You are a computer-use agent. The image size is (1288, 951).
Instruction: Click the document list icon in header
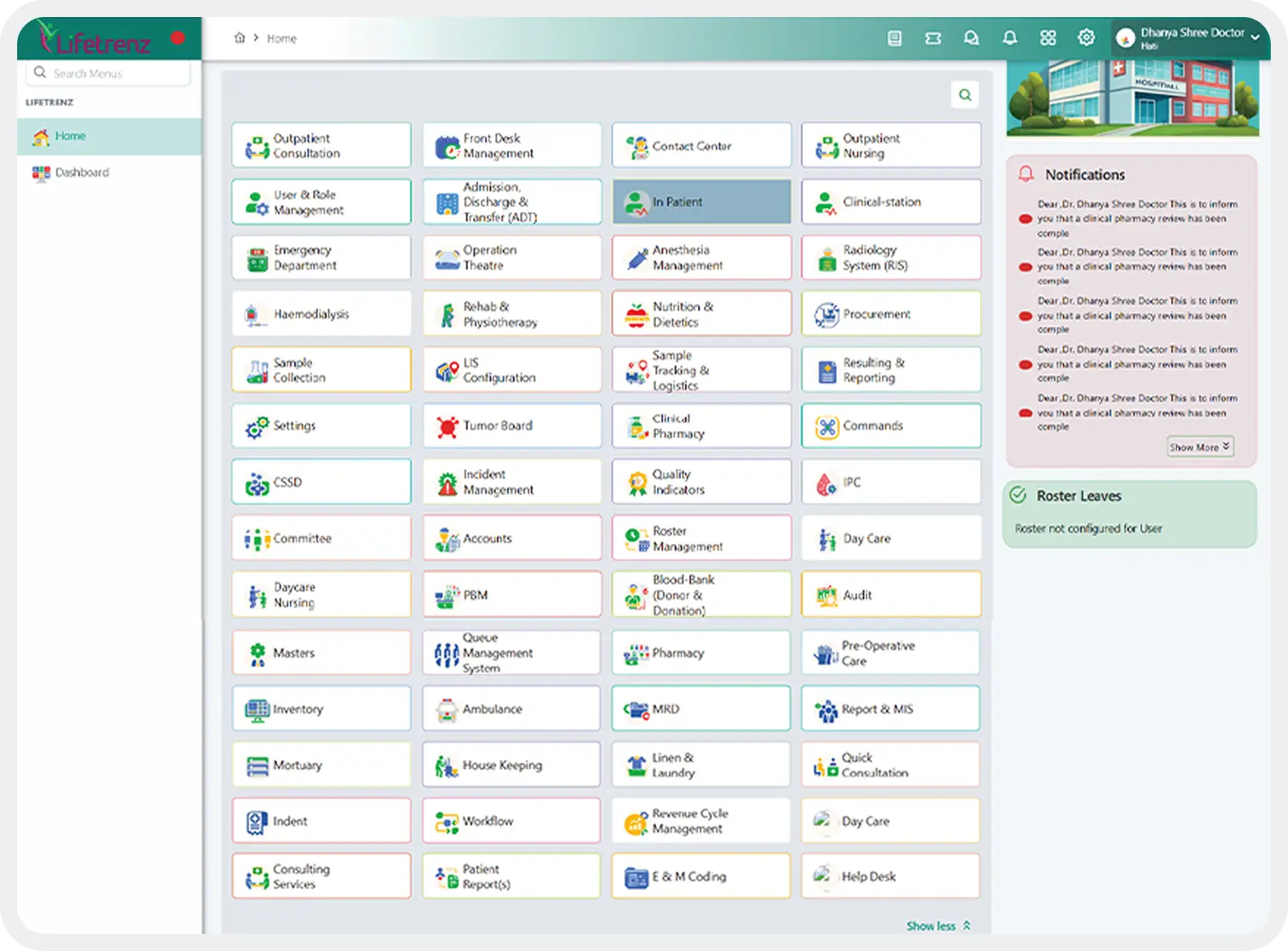coord(895,38)
